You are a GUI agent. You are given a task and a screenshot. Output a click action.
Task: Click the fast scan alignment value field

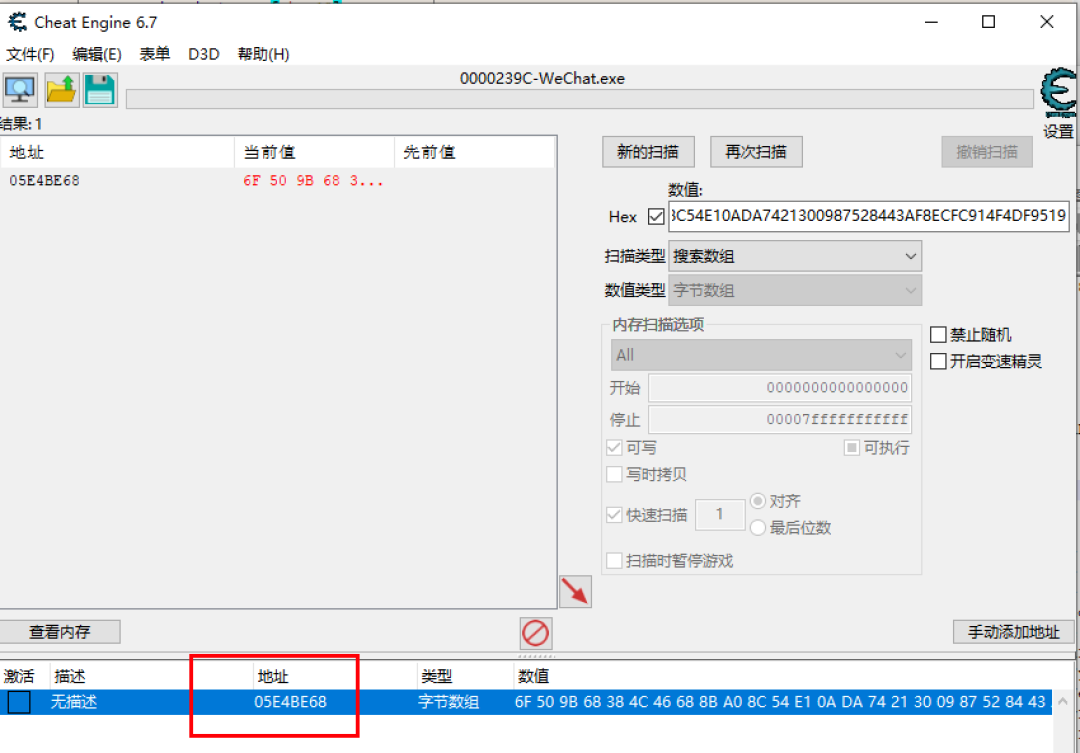(720, 515)
